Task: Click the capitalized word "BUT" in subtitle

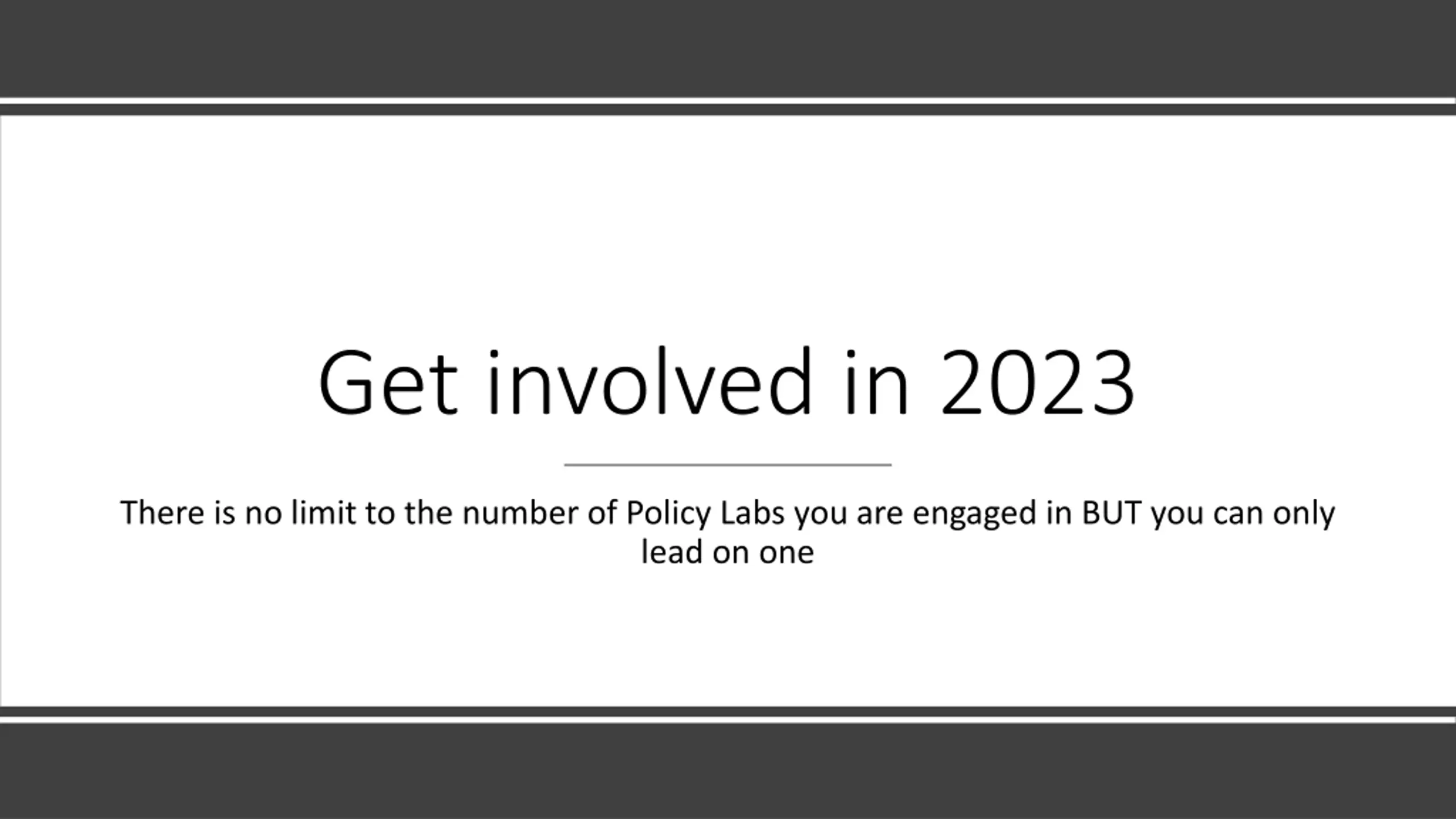Action: click(1111, 513)
